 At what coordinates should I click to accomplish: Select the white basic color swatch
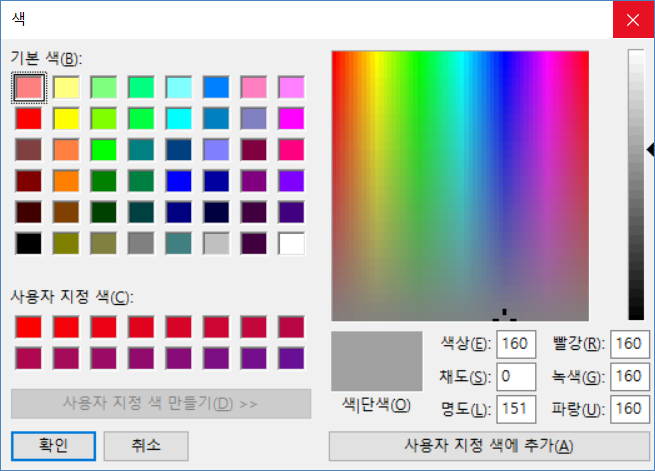pyautogui.click(x=291, y=243)
